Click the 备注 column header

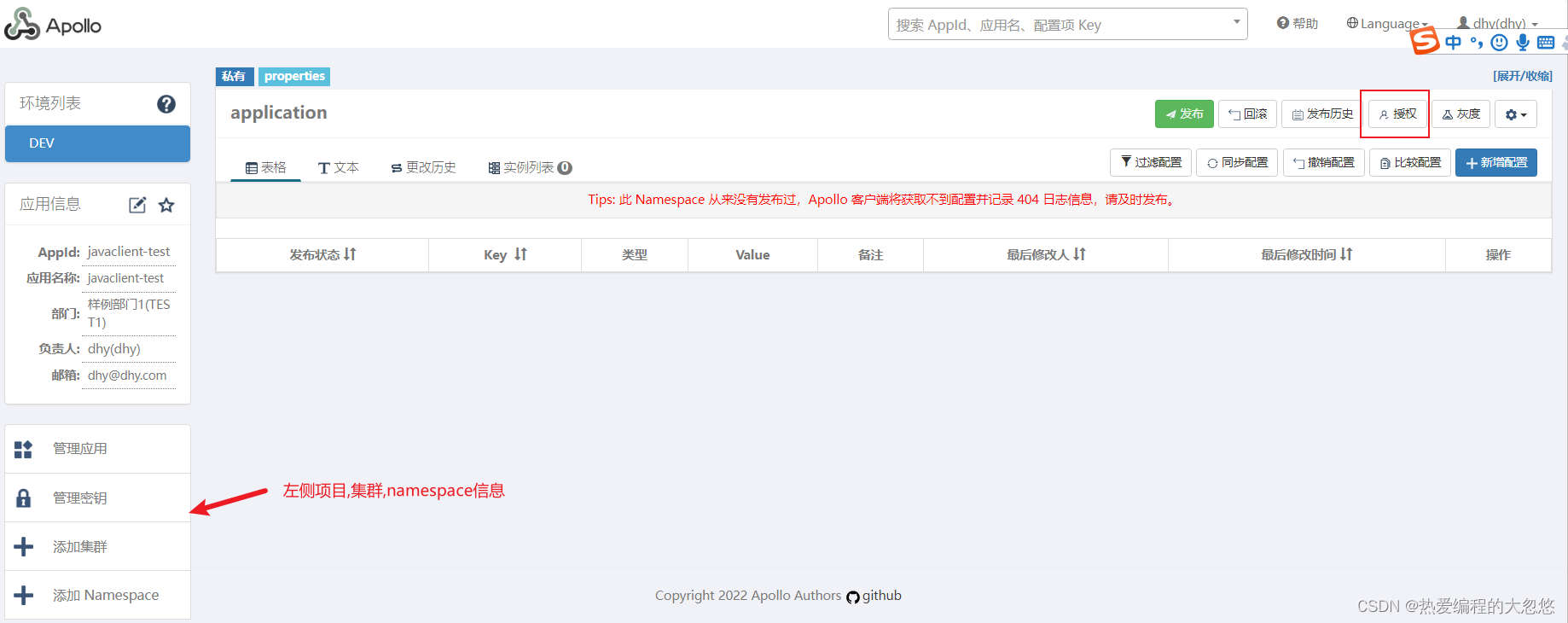point(870,254)
